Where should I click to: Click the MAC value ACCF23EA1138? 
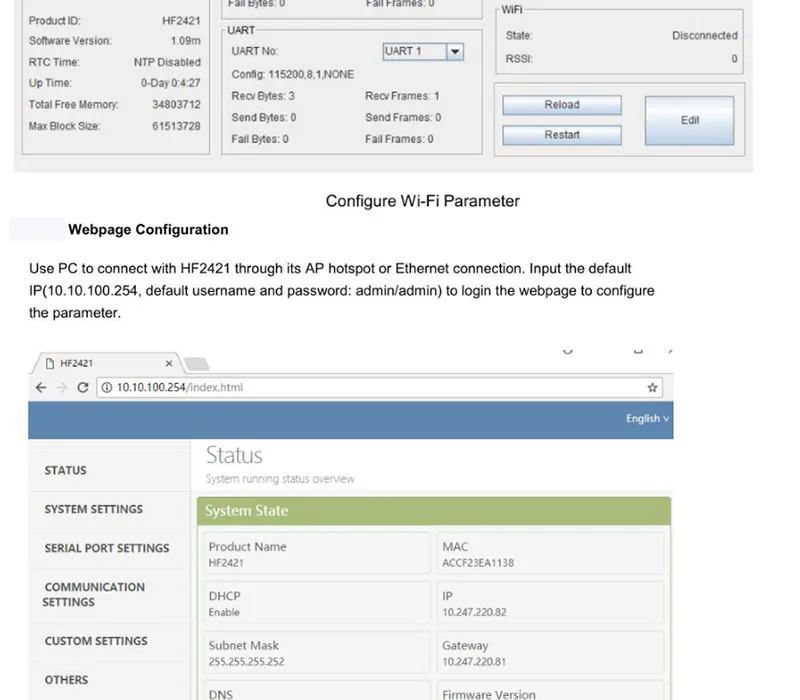[x=478, y=563]
